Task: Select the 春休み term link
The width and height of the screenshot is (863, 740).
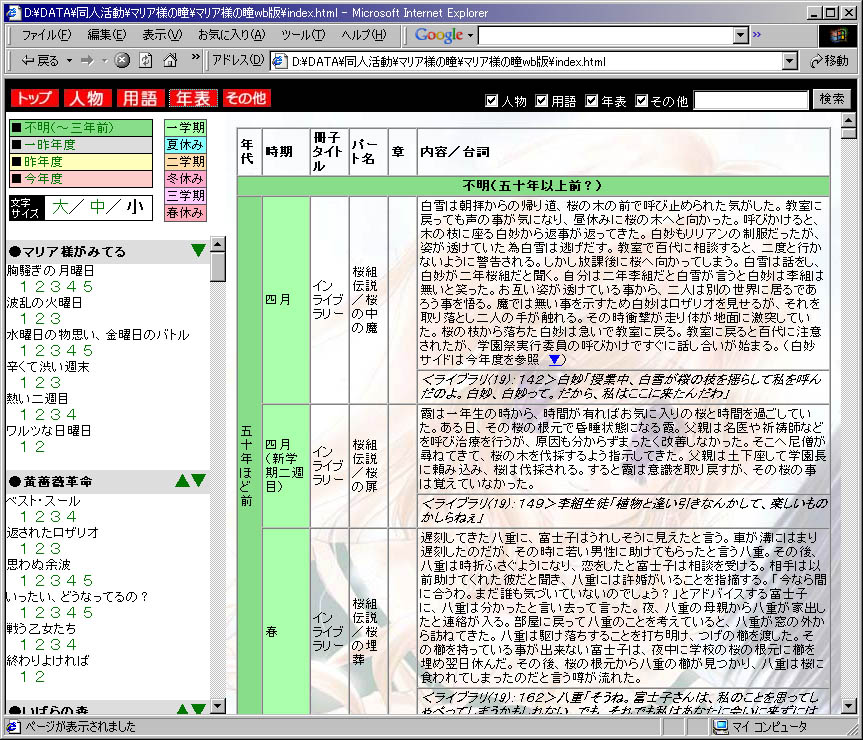Action: point(185,213)
